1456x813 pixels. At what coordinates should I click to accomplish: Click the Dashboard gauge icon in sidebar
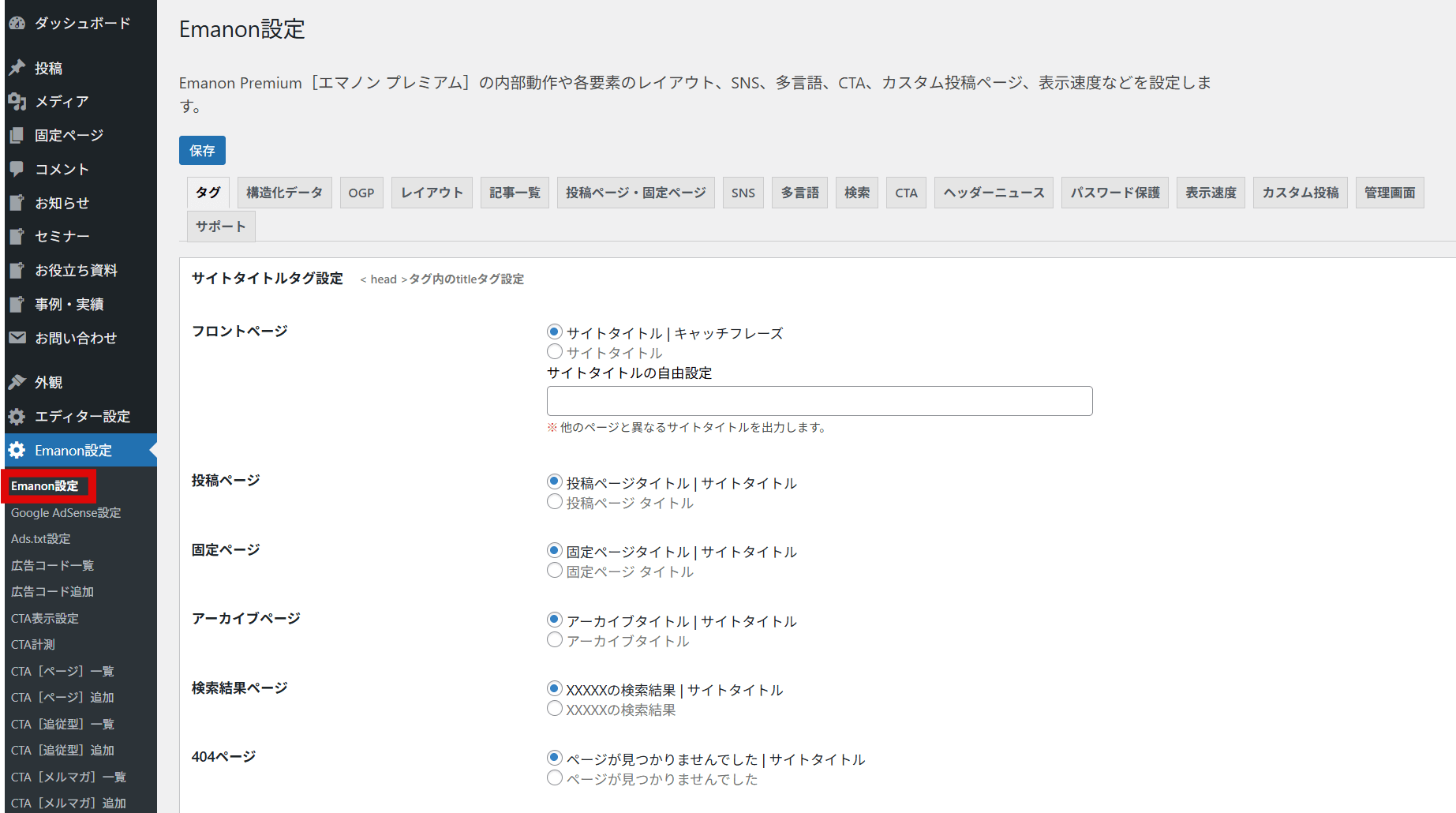(x=17, y=24)
